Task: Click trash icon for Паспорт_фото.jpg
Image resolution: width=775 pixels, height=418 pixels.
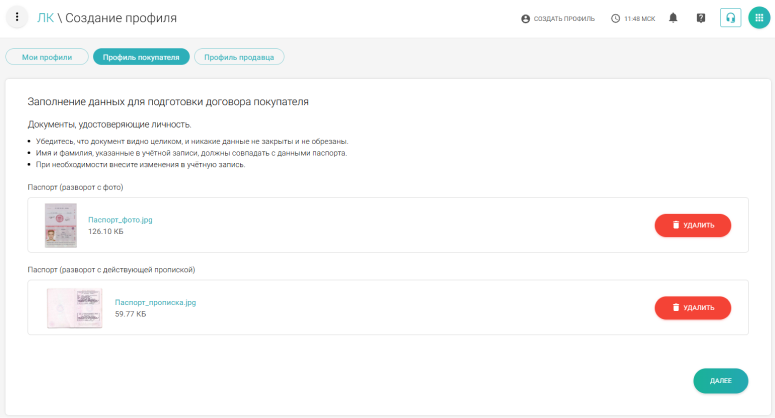Action: (x=675, y=225)
